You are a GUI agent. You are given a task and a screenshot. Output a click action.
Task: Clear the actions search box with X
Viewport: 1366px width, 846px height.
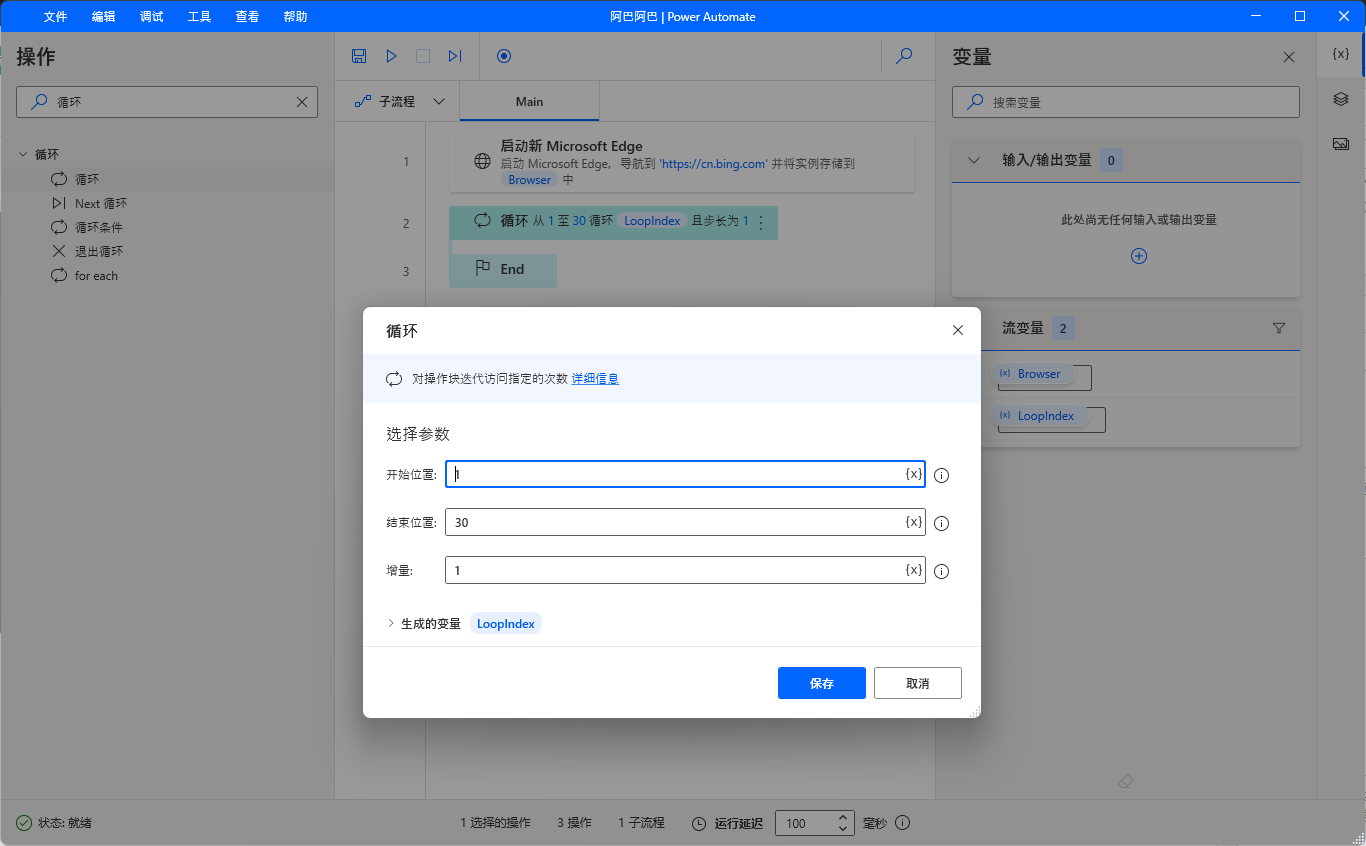click(302, 102)
